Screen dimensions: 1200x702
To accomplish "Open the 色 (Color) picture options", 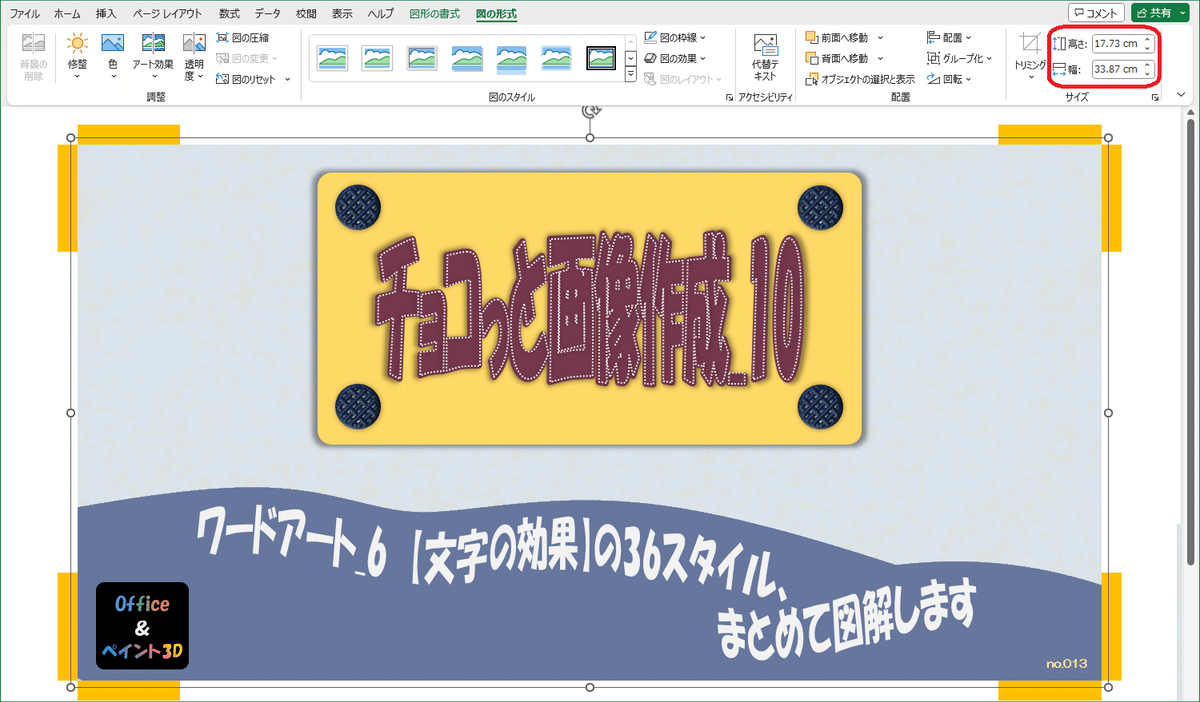I will (112, 57).
